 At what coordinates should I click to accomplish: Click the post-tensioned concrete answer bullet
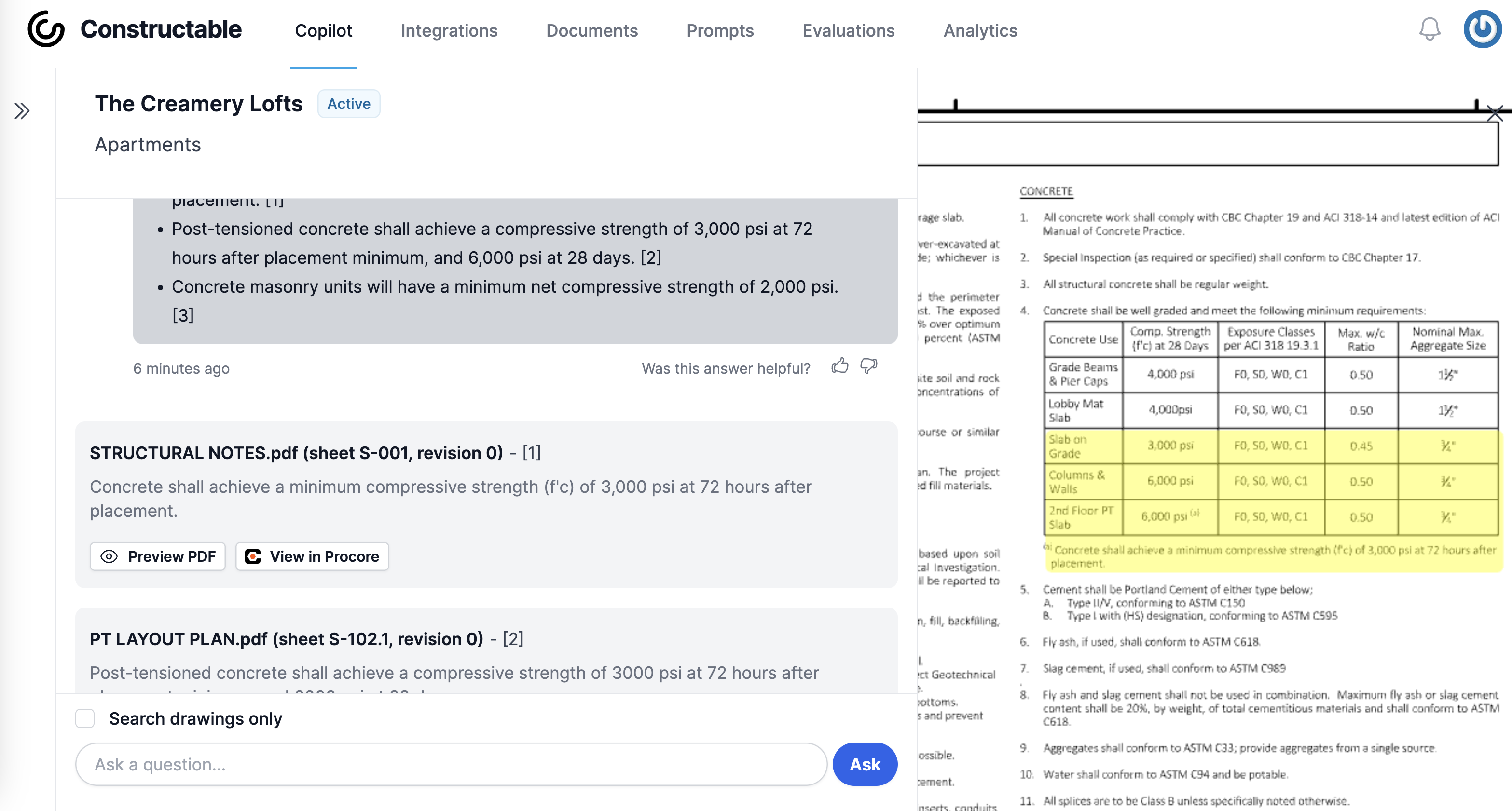pyautogui.click(x=492, y=243)
